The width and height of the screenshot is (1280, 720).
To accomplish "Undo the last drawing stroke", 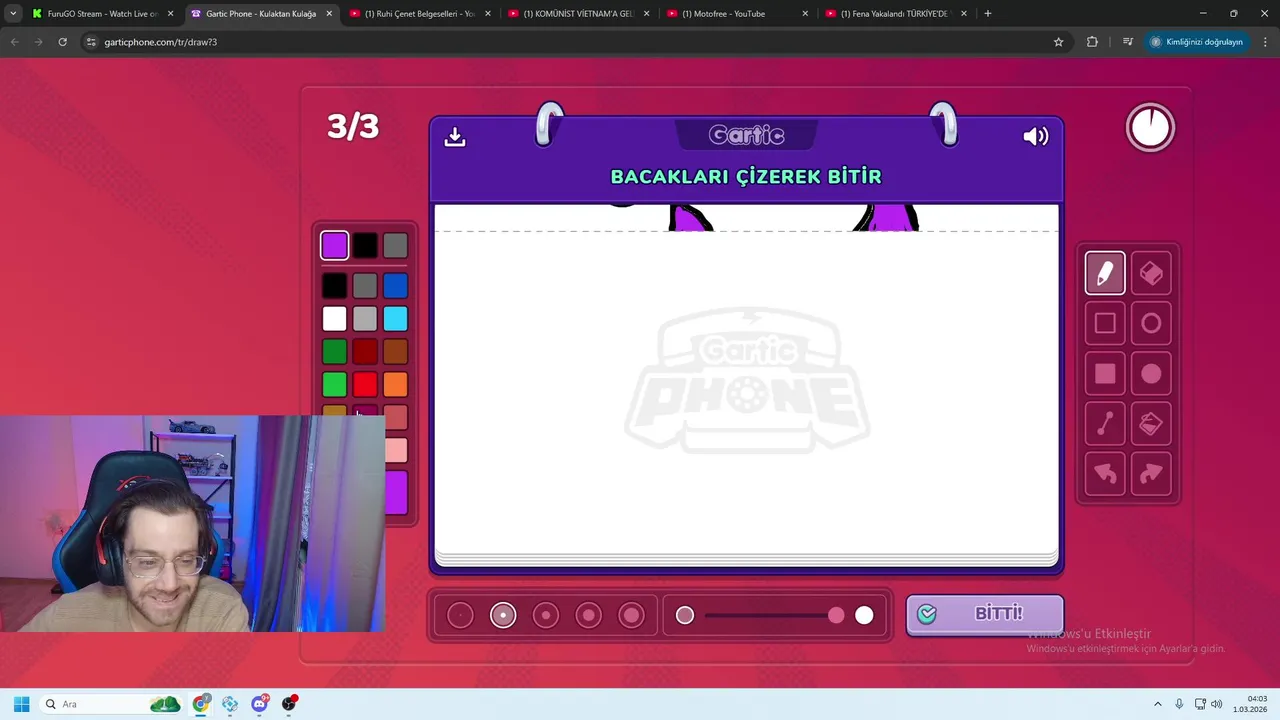I will coord(1105,474).
